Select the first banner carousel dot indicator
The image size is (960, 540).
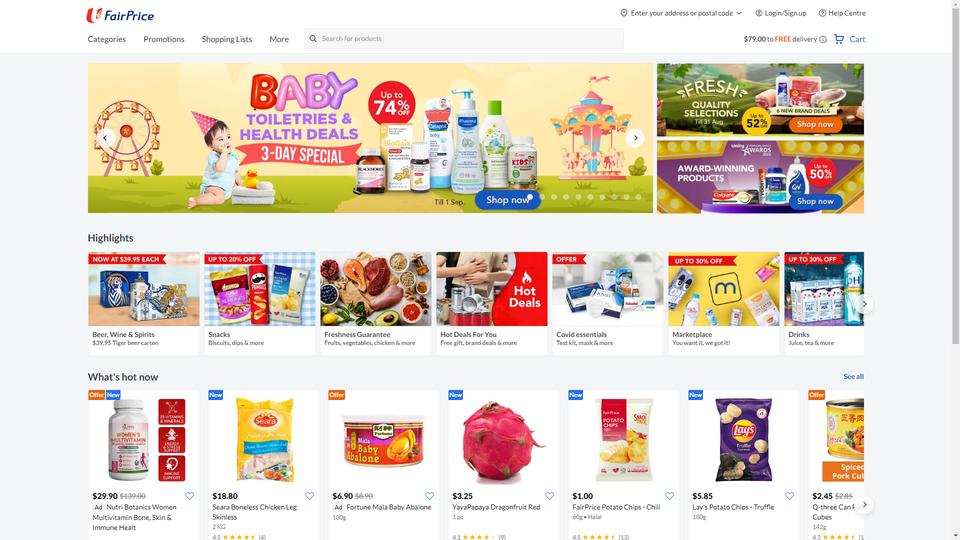click(530, 197)
